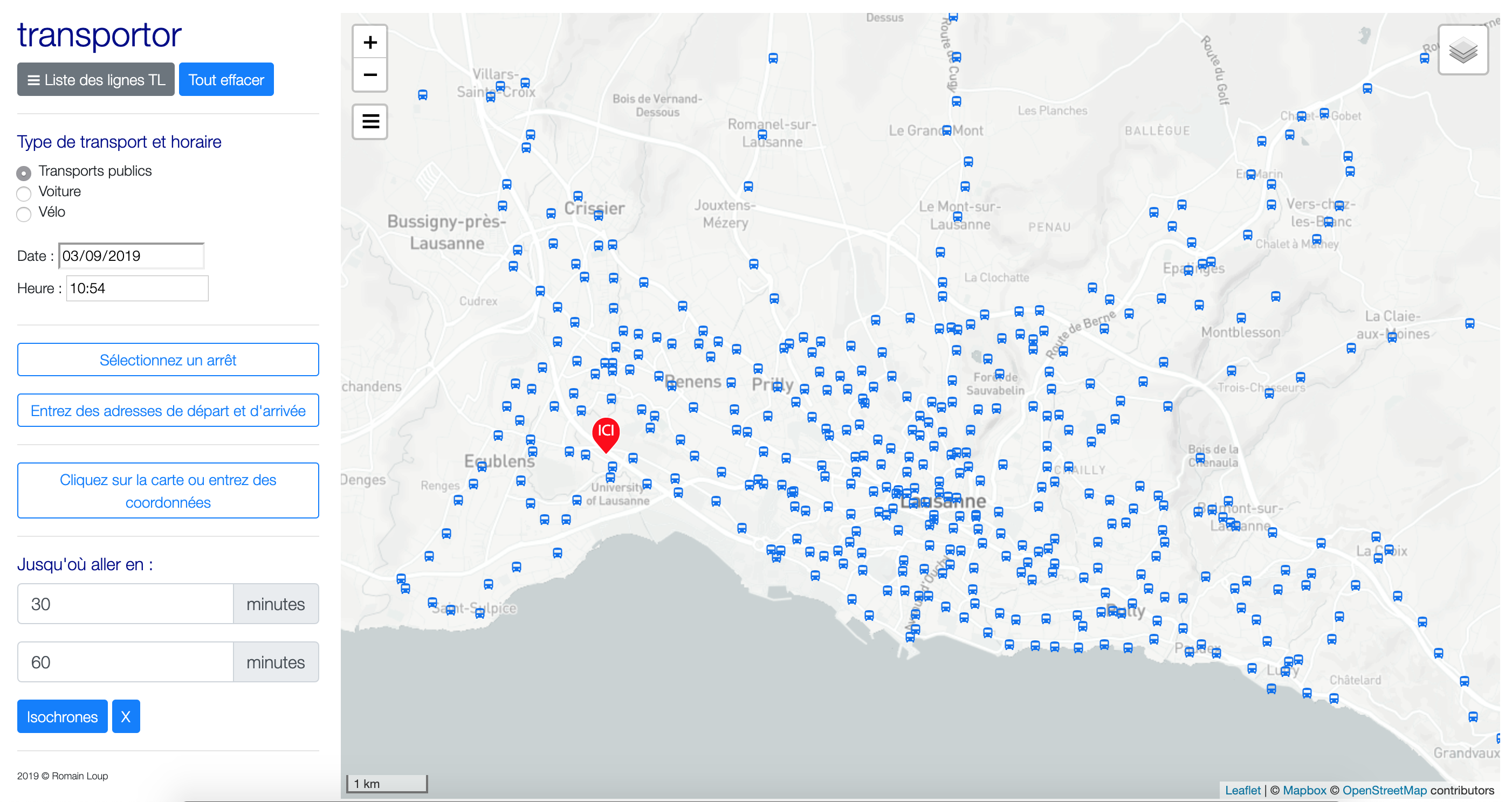Click the X button beside Isochrones

[x=126, y=716]
